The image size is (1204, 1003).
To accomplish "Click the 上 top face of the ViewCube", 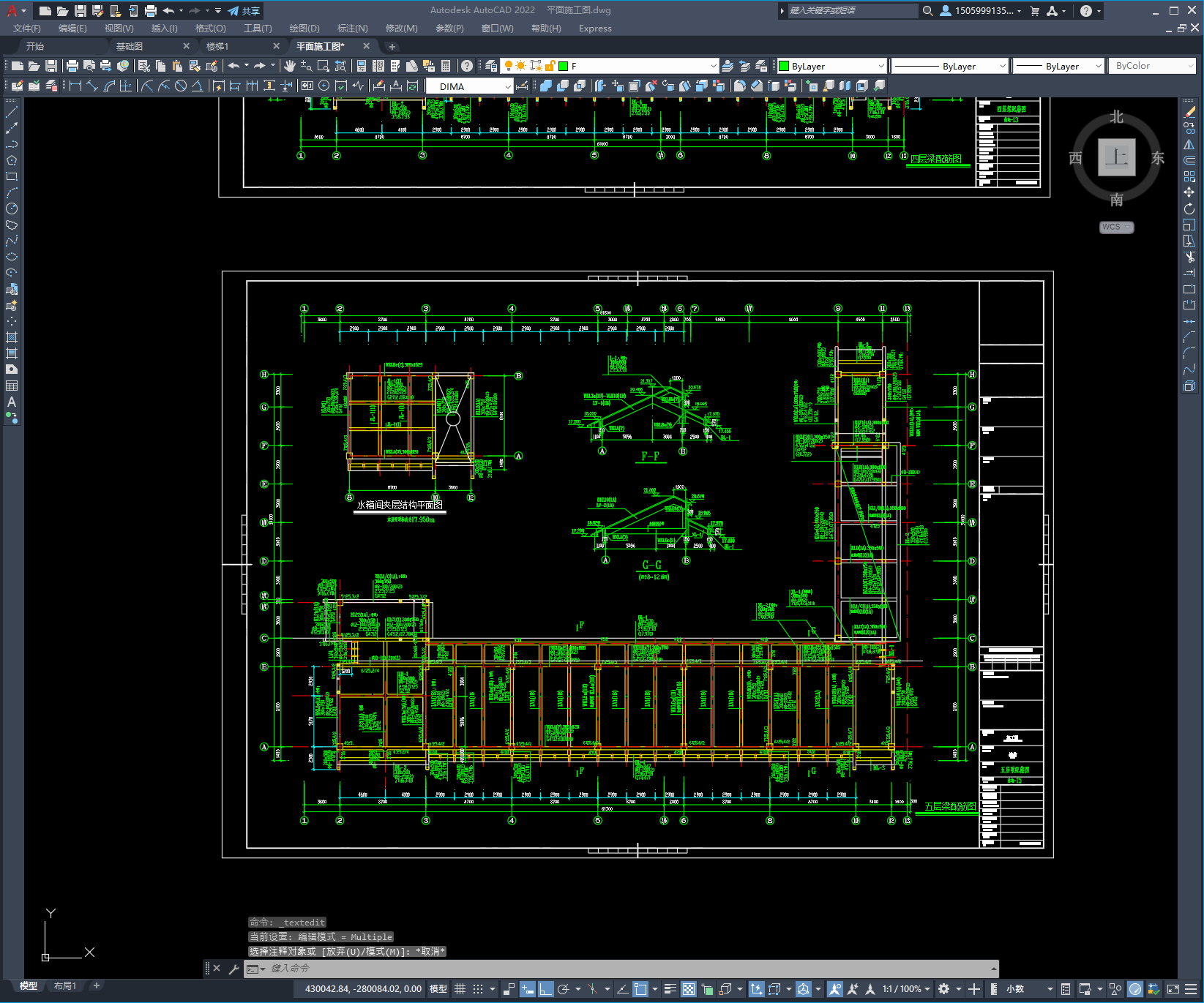I will [x=1116, y=157].
